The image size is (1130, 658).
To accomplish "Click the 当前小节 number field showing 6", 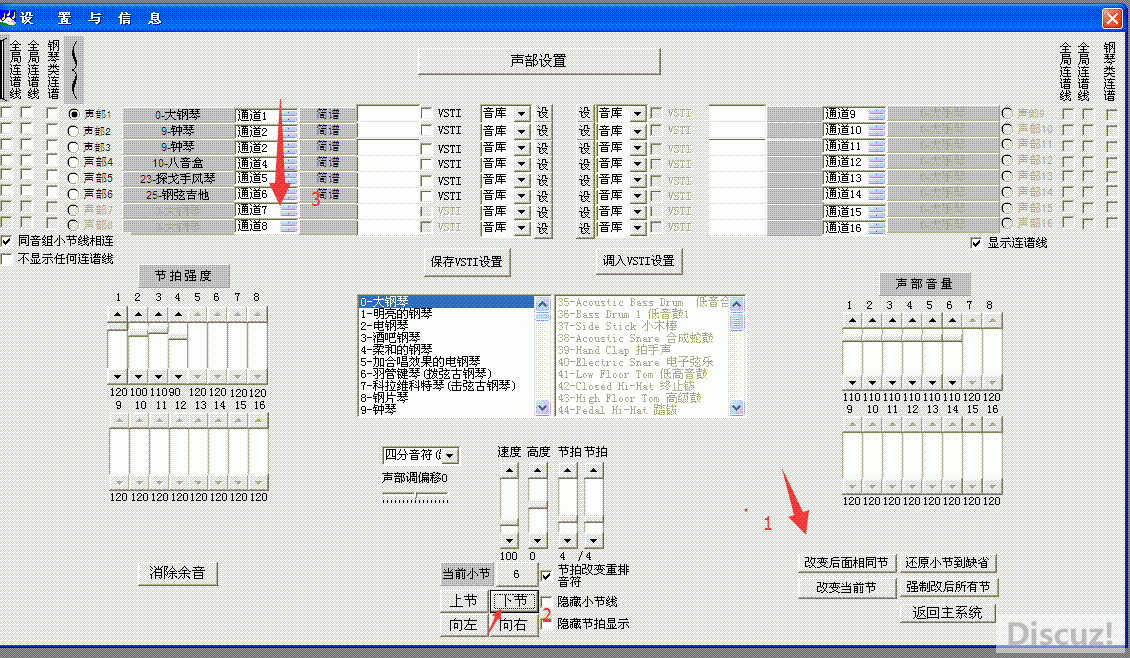I will (516, 574).
